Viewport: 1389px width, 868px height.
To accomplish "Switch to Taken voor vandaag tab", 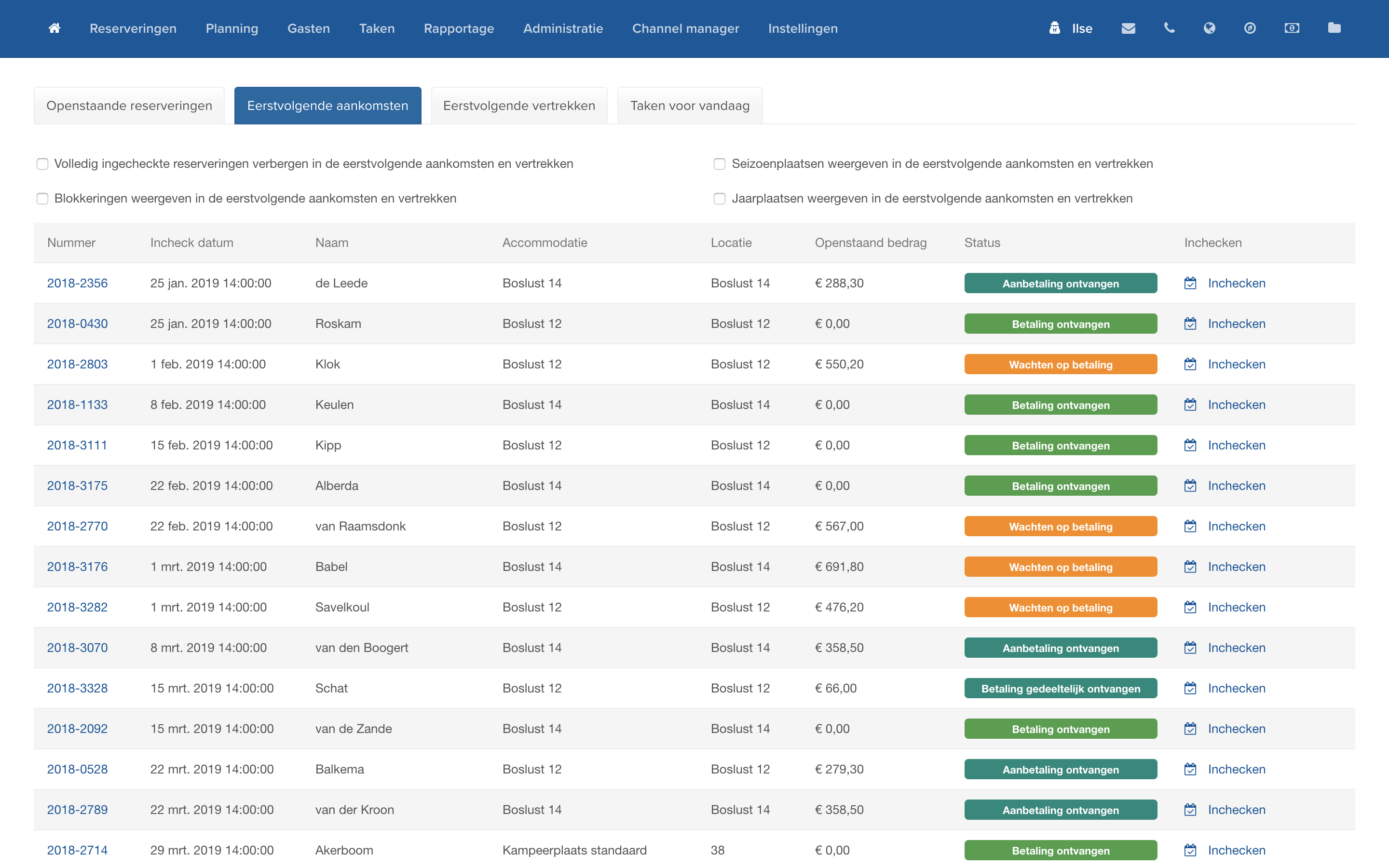I will 690,106.
